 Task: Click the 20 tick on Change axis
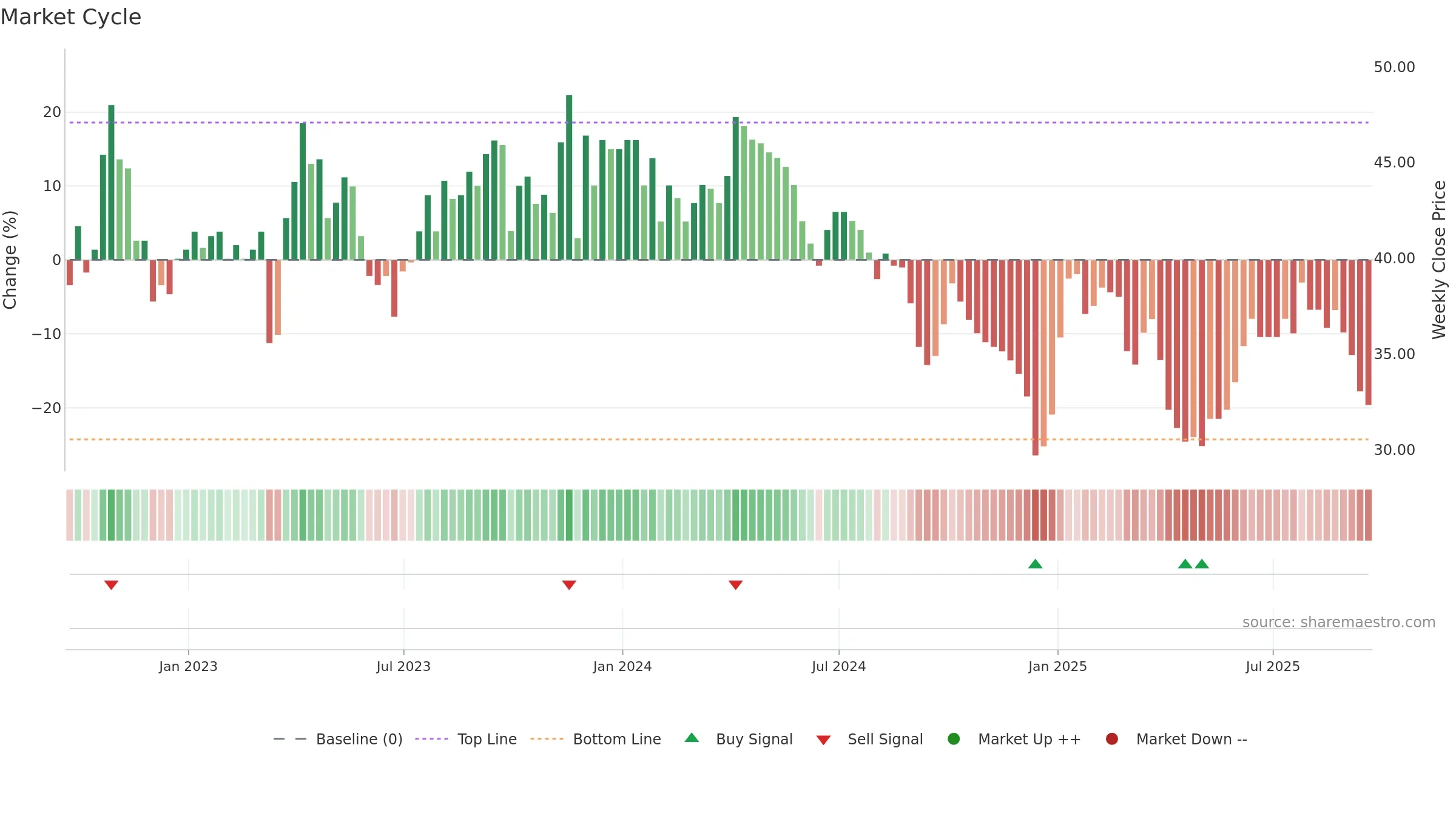click(x=52, y=112)
